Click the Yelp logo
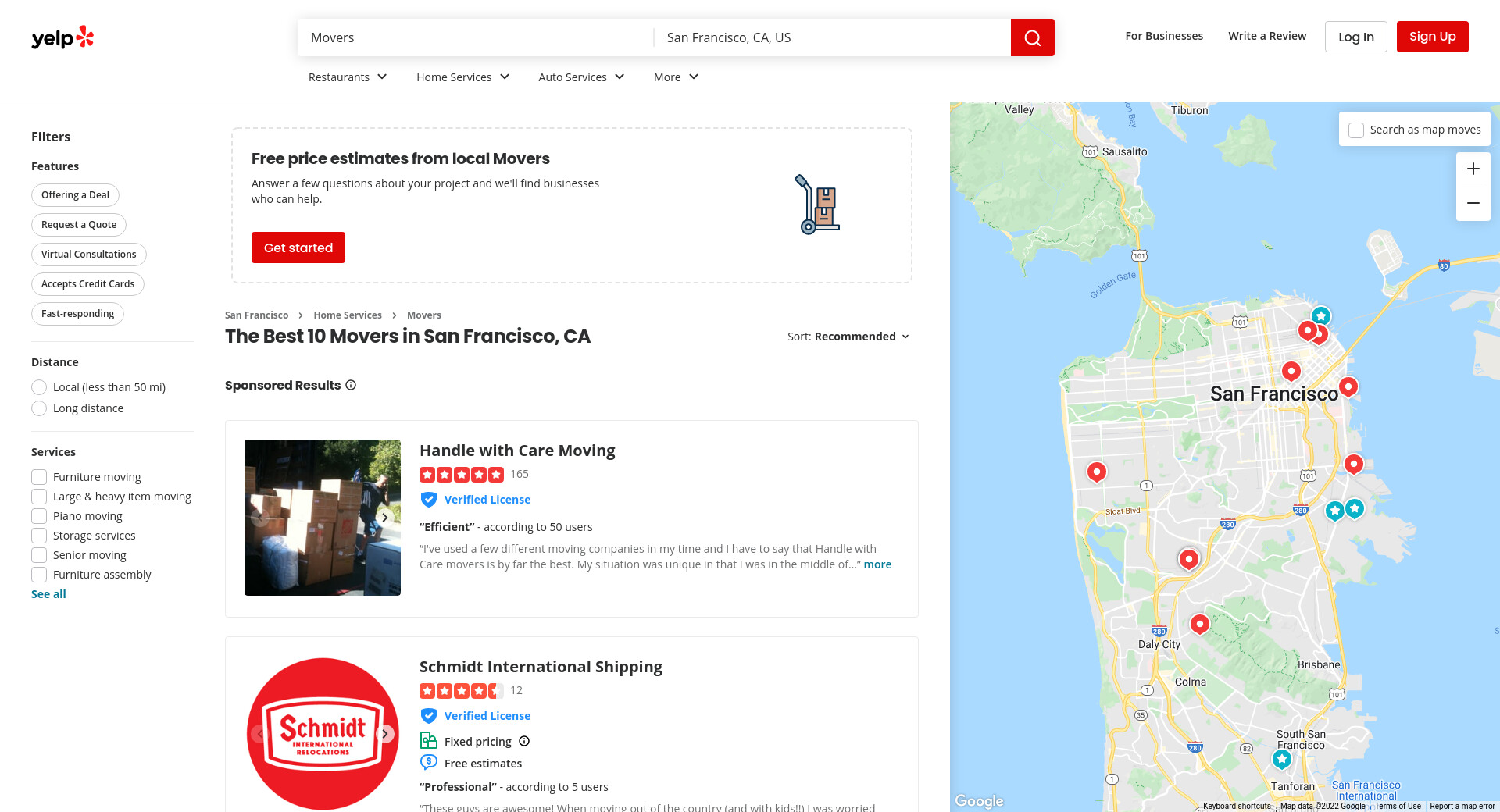 tap(62, 37)
